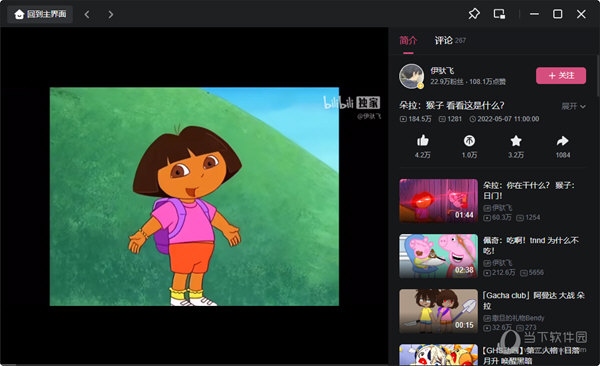Image resolution: width=600 pixels, height=366 pixels.
Task: Open the partially visible GHS video thumbnail
Action: (x=439, y=355)
